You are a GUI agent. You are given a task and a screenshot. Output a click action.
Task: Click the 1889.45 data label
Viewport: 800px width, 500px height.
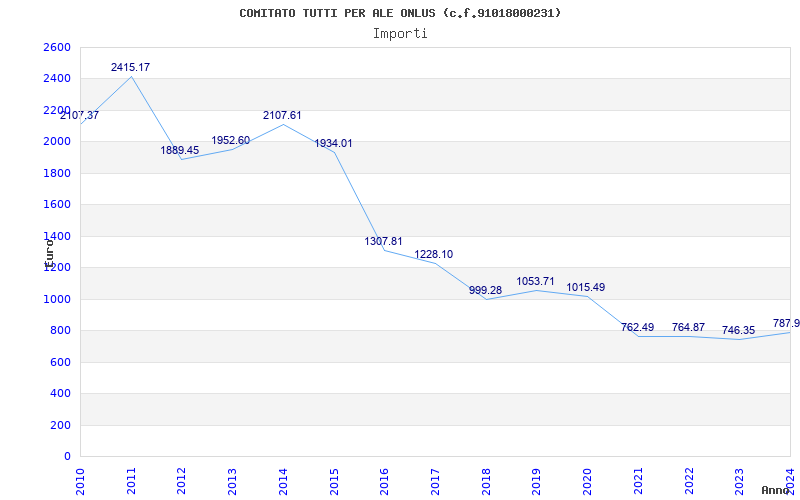coord(180,151)
